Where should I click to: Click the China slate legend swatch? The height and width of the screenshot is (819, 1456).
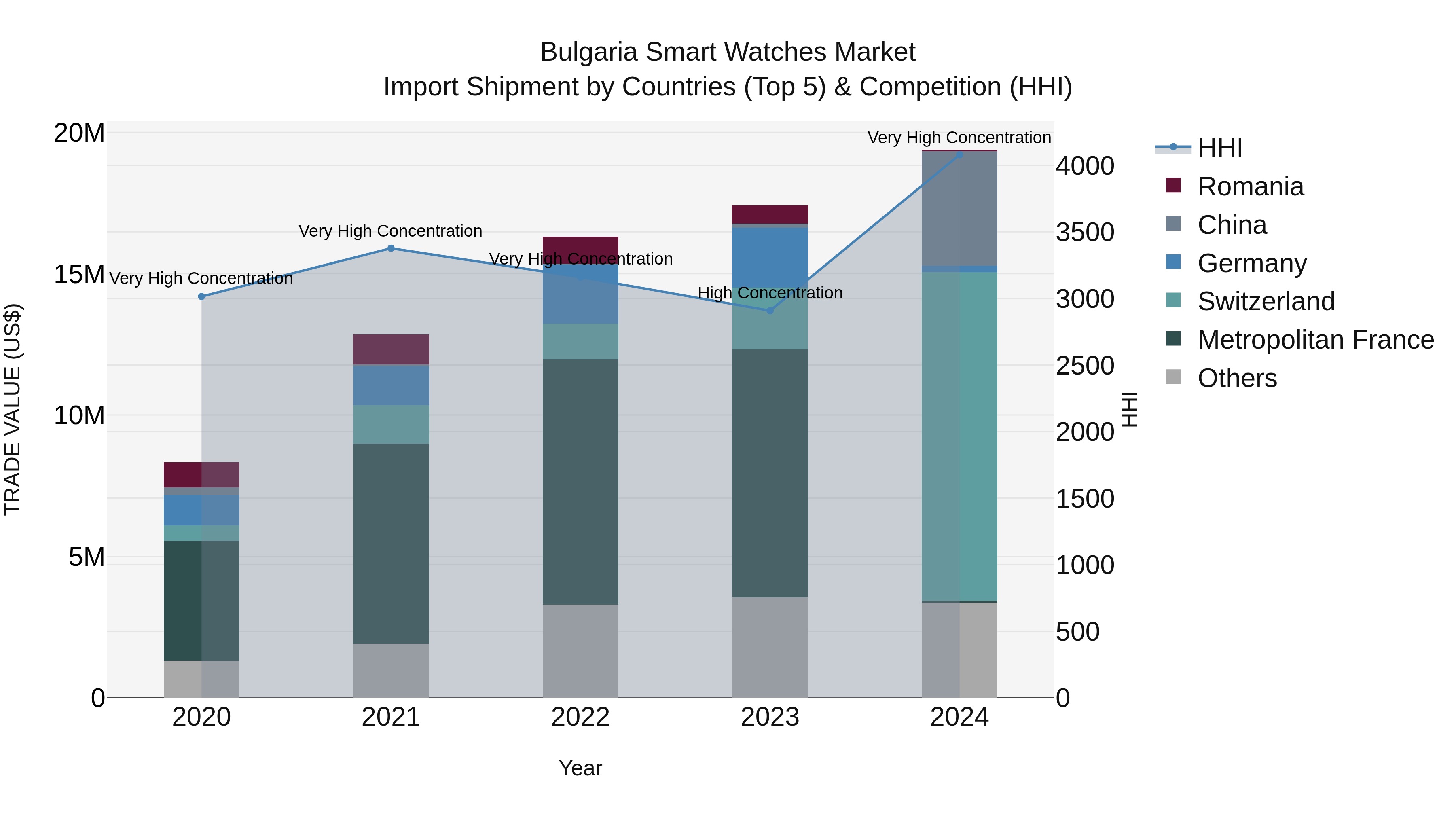coord(1173,223)
